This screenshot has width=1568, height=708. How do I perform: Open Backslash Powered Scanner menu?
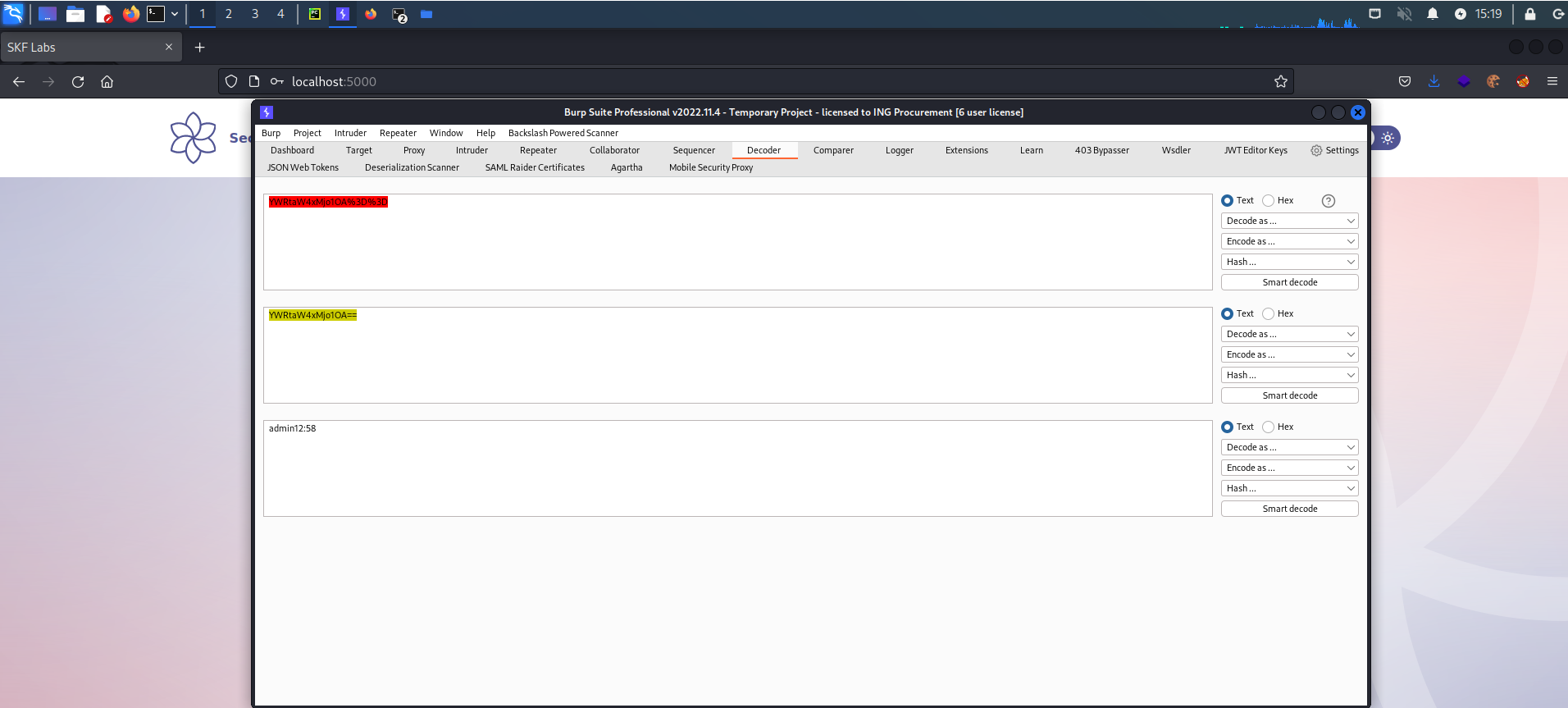pos(563,133)
